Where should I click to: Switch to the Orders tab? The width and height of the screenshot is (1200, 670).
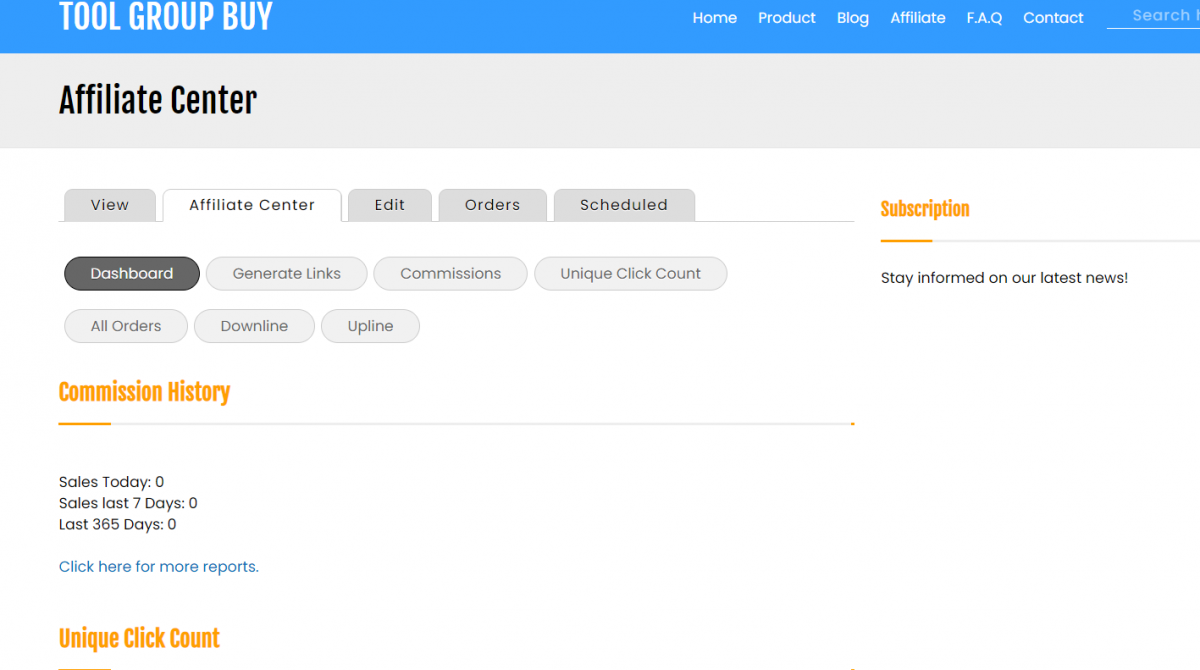[492, 205]
